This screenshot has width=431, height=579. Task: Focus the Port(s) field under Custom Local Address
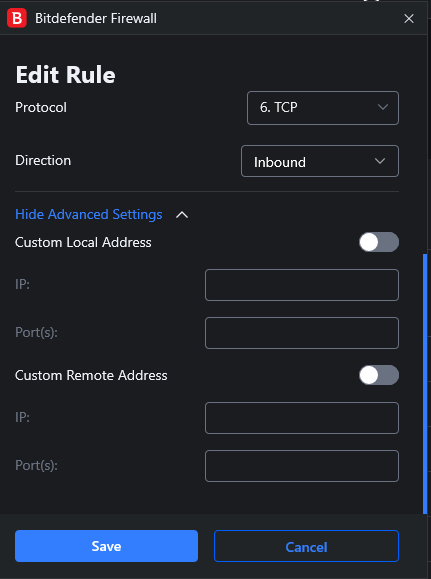tap(302, 333)
